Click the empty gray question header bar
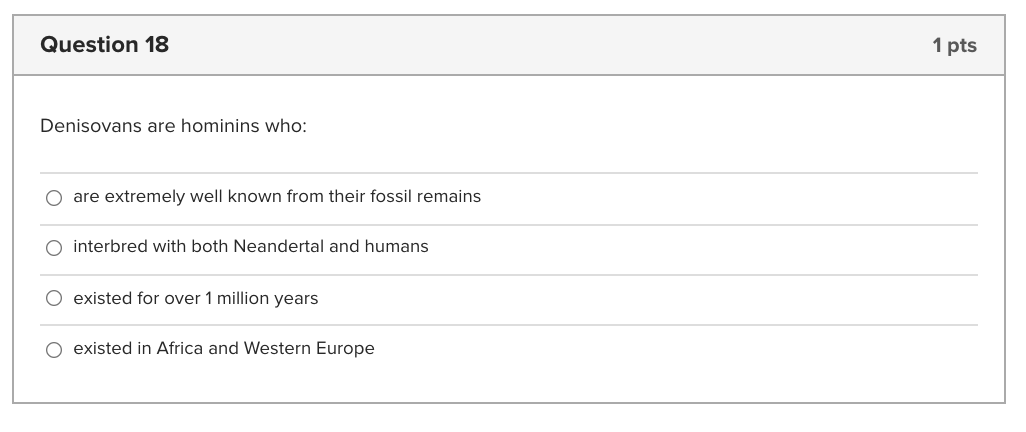 tap(550, 46)
